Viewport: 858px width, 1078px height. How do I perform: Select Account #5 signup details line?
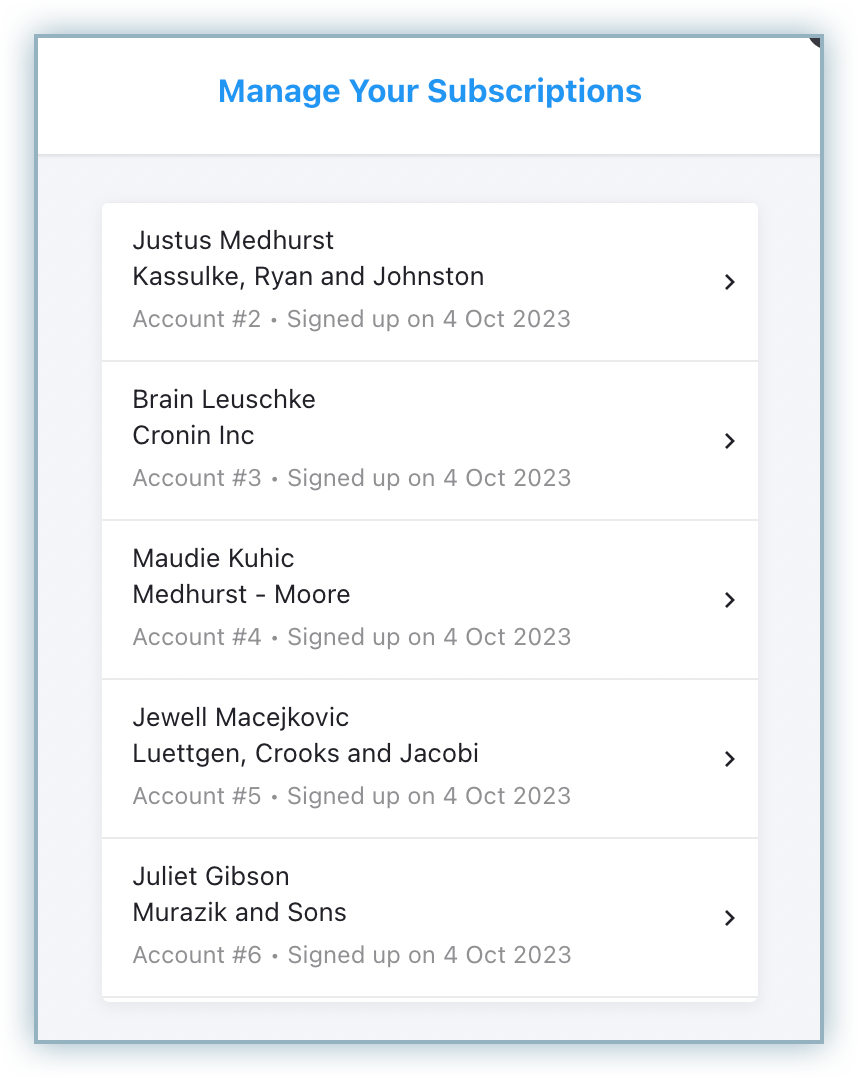pos(351,796)
